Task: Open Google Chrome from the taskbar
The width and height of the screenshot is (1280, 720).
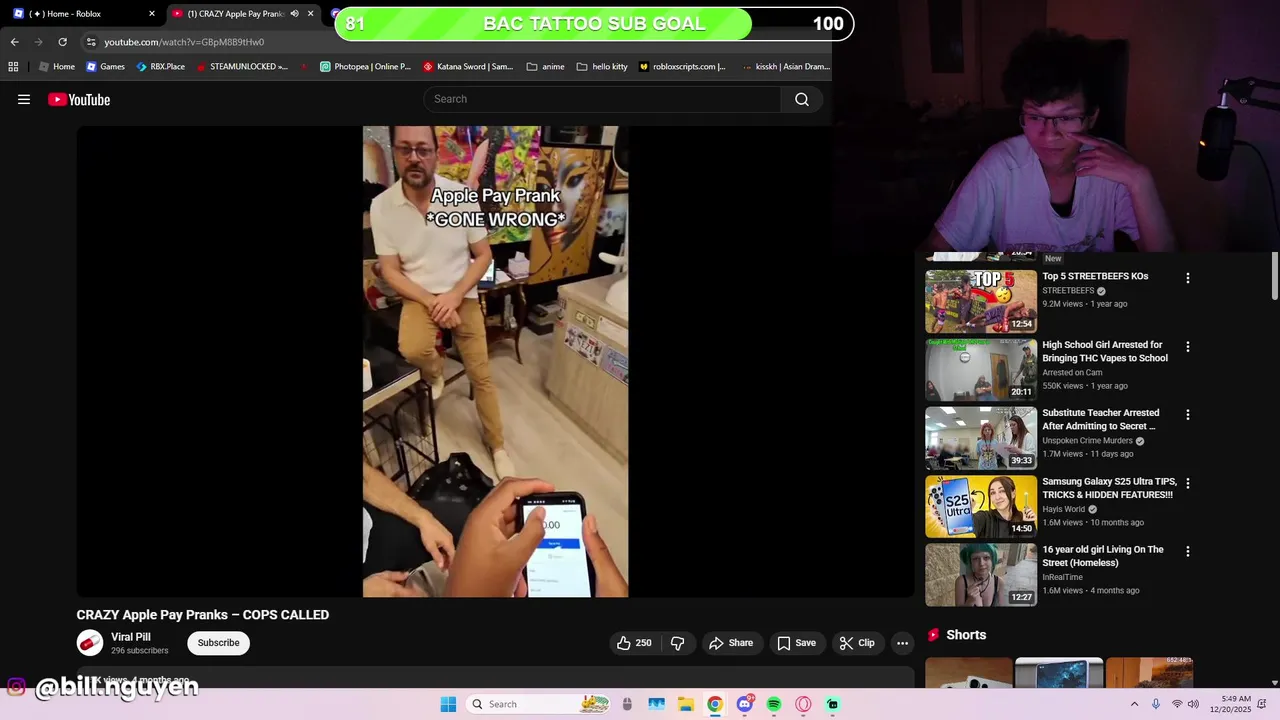Action: pos(714,704)
